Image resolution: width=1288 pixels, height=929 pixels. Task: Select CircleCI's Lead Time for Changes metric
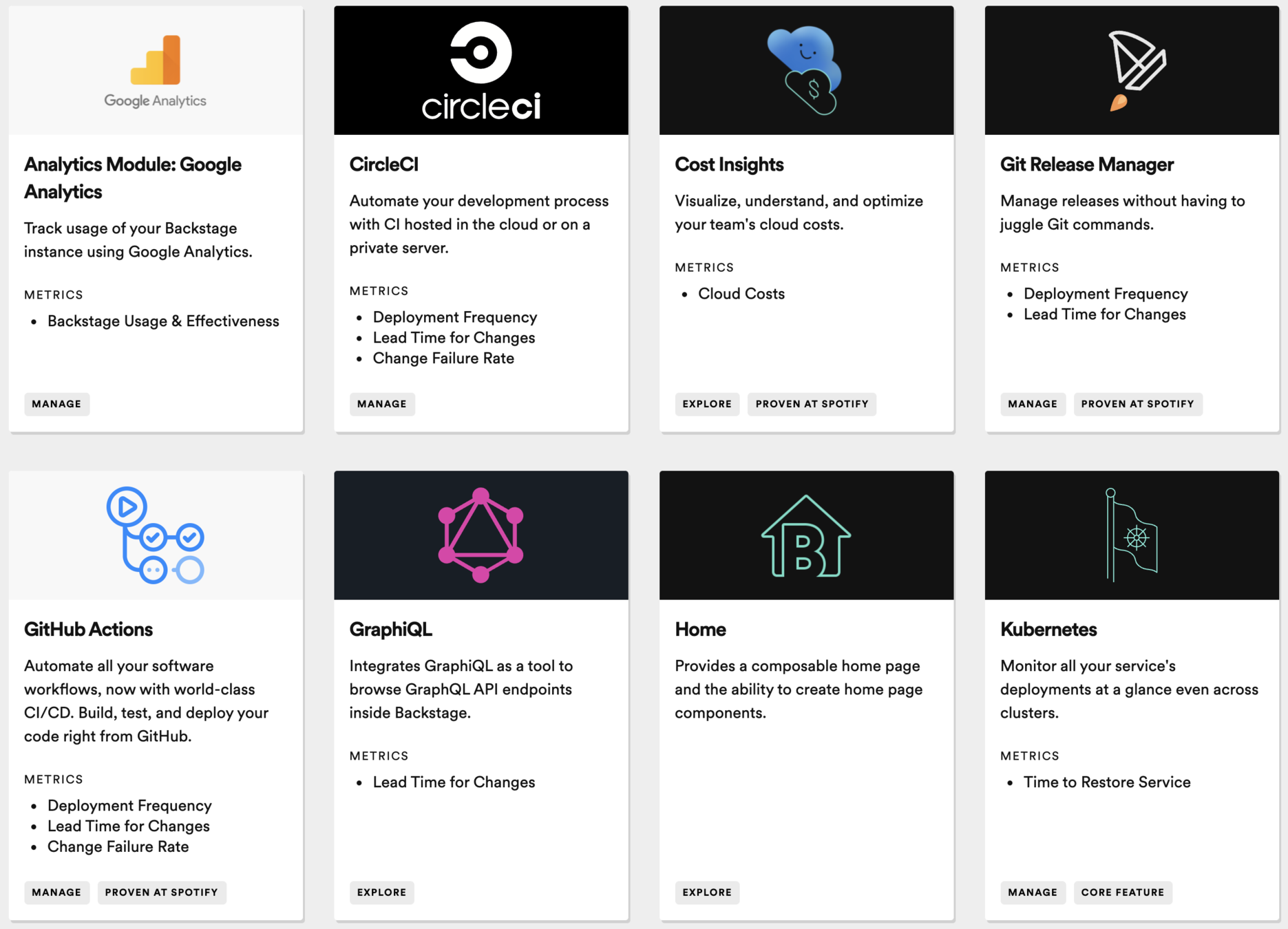tap(454, 338)
